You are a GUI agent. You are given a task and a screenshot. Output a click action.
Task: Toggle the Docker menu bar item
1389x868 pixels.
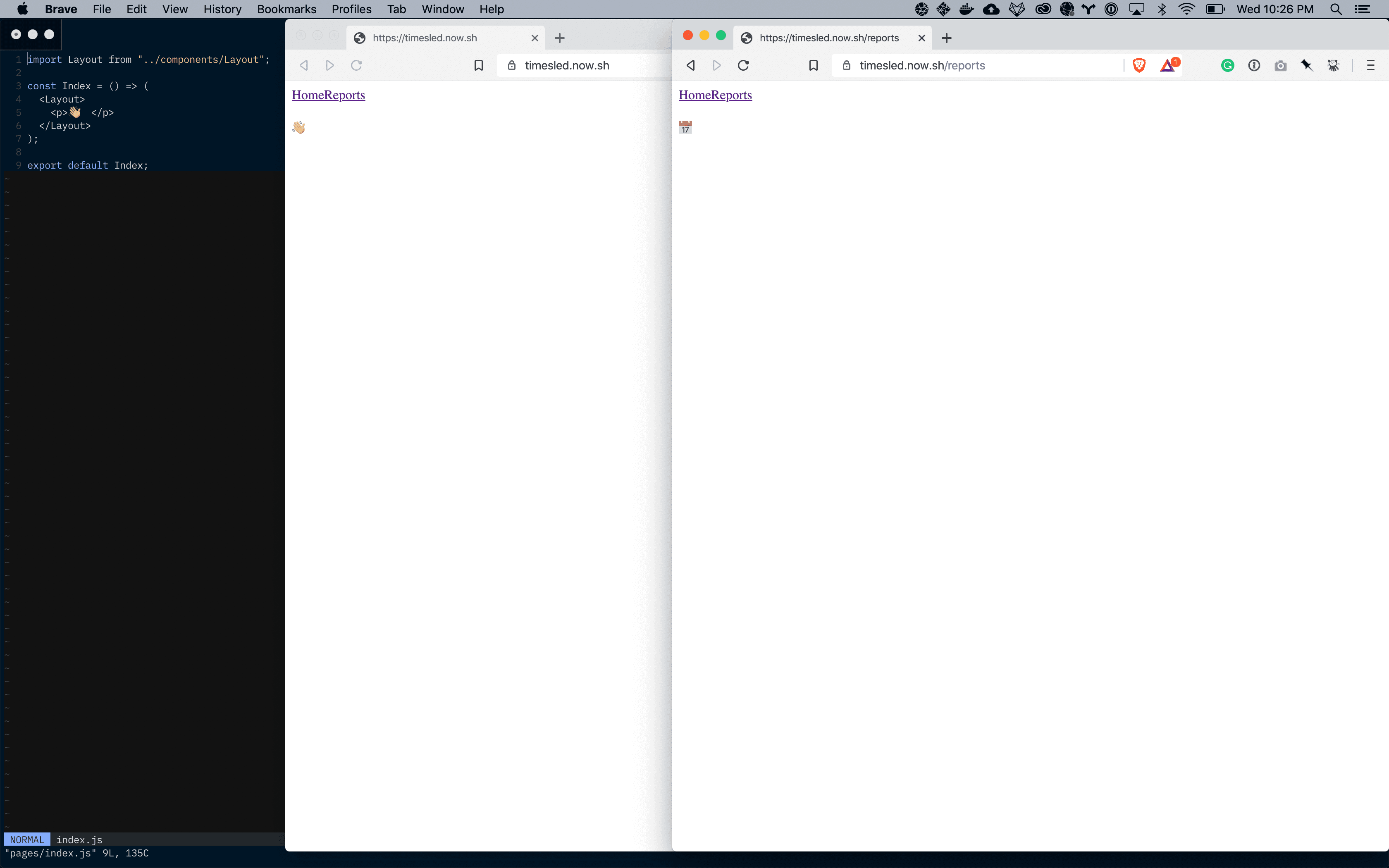pyautogui.click(x=967, y=9)
